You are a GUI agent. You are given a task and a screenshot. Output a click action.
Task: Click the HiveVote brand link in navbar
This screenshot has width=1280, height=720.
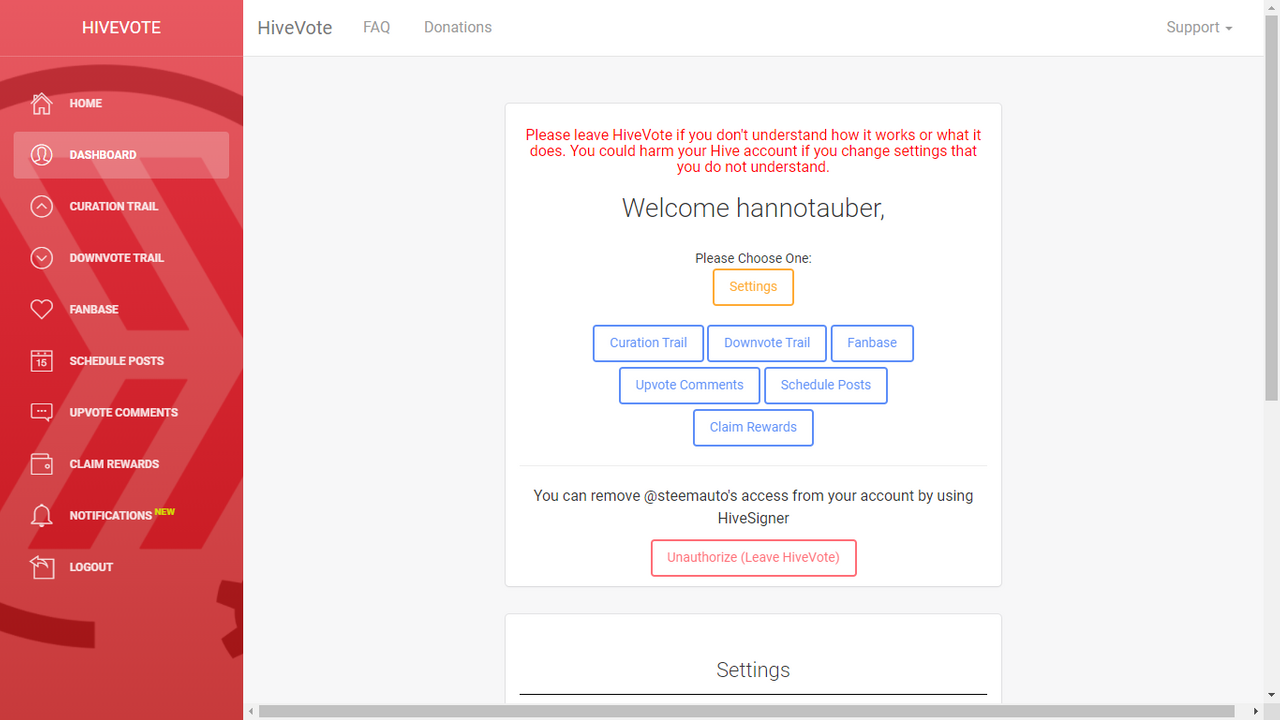pos(295,28)
